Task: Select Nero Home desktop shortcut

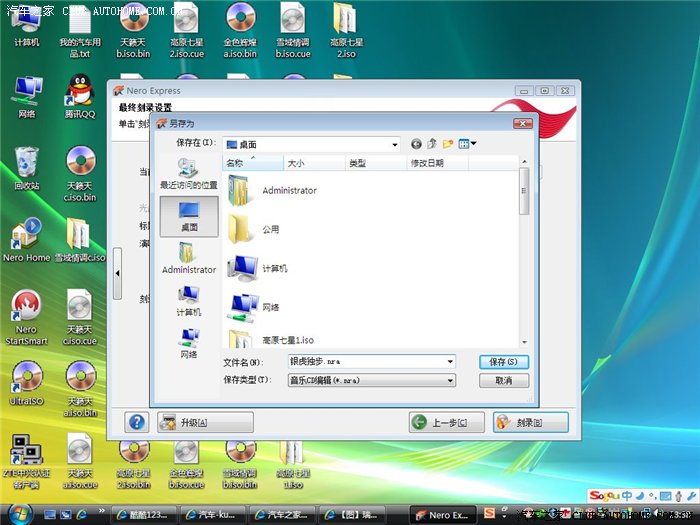Action: (x=26, y=240)
